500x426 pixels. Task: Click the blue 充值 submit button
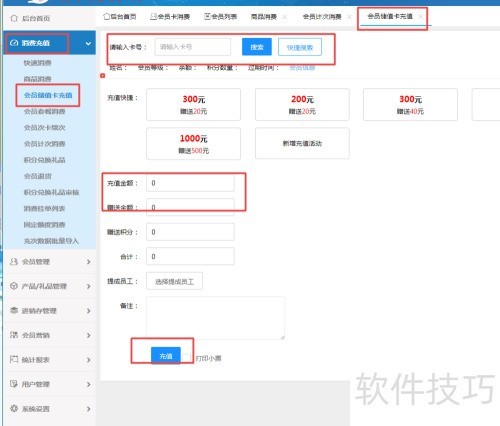pos(166,356)
